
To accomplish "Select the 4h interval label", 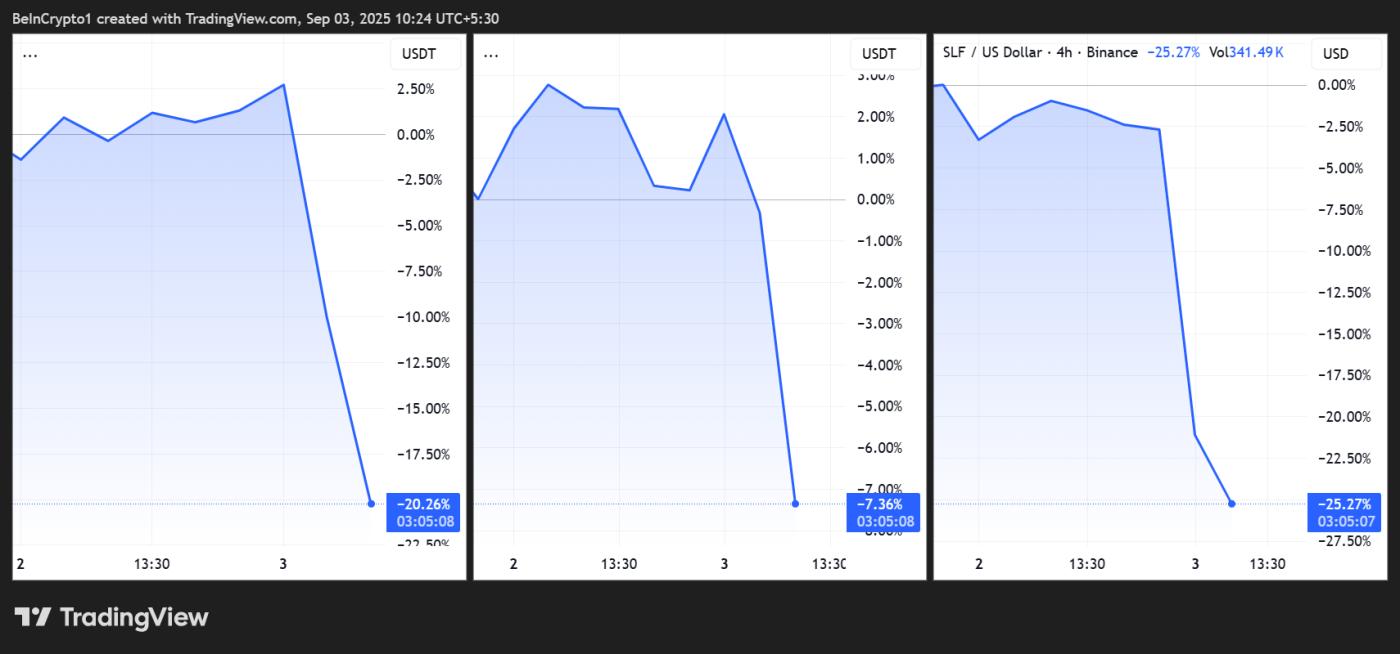I will [x=1067, y=52].
